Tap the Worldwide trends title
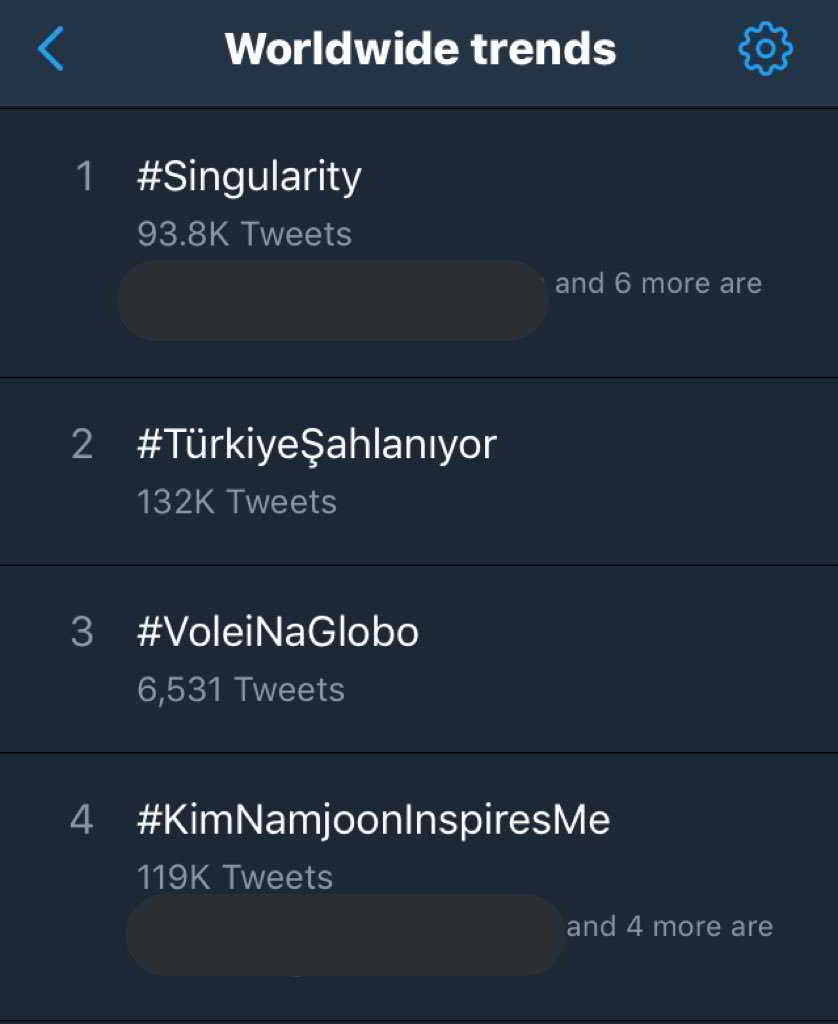838x1024 pixels. (420, 48)
